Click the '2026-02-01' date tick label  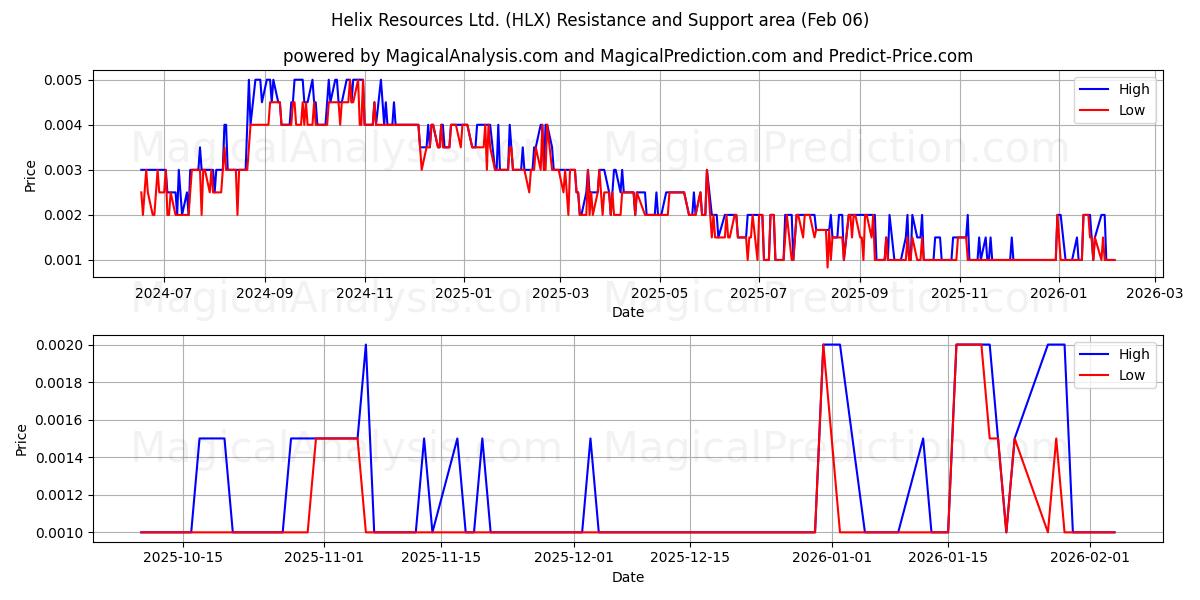tap(1088, 559)
